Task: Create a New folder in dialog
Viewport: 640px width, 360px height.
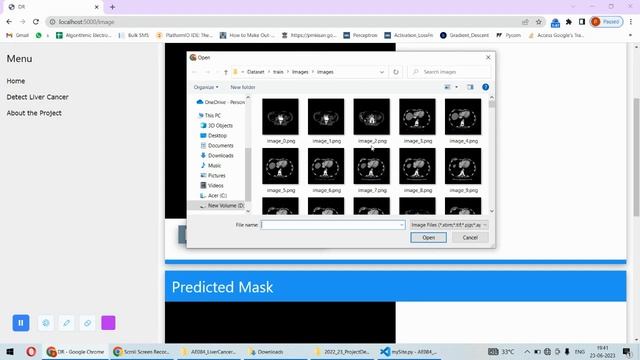Action: click(x=242, y=87)
